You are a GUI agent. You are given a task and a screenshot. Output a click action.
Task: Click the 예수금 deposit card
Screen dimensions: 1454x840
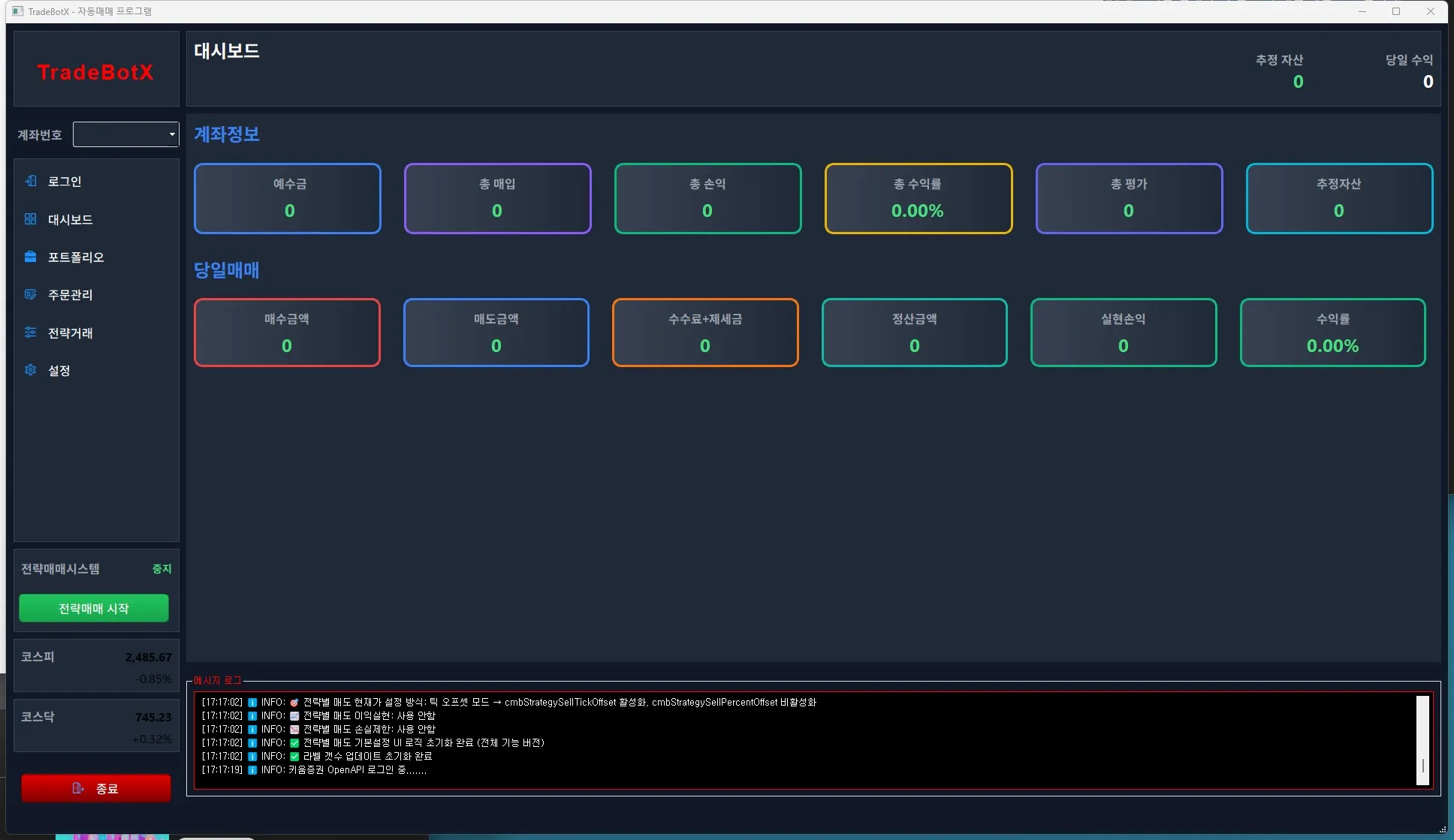[288, 198]
